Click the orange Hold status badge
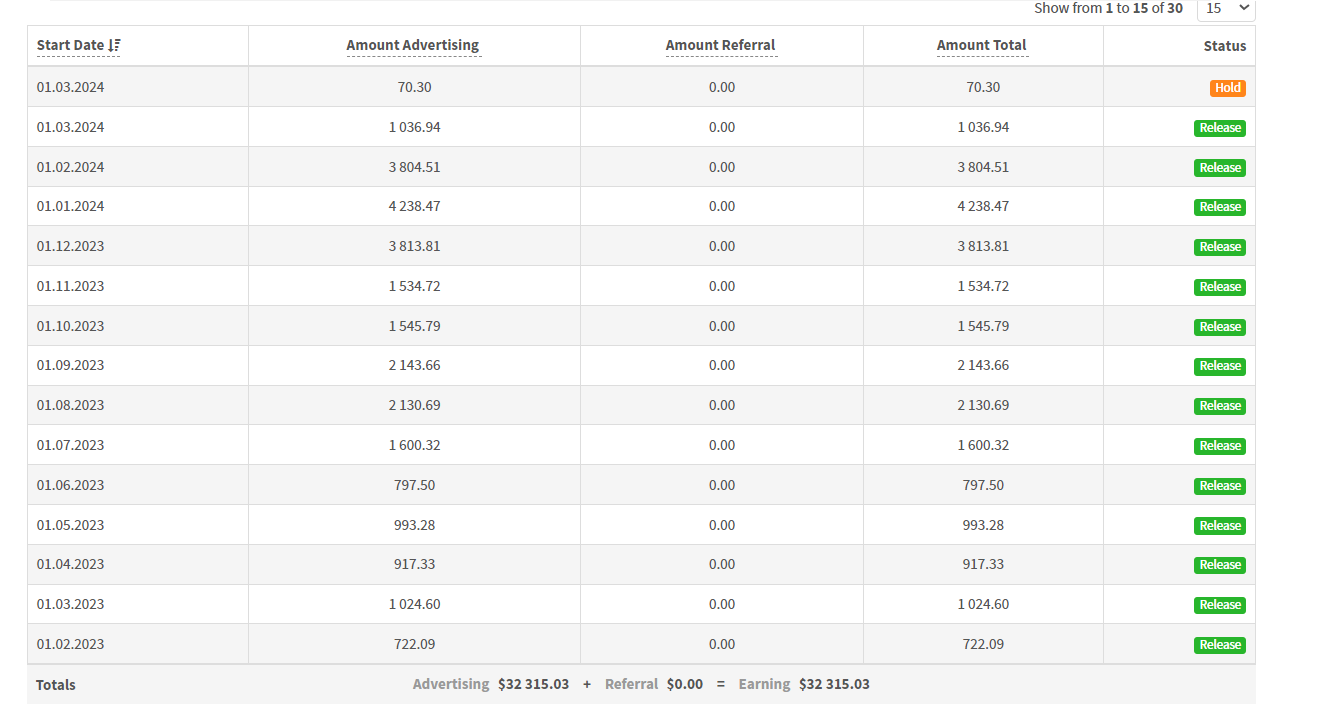The height and width of the screenshot is (718, 1321). point(1227,88)
